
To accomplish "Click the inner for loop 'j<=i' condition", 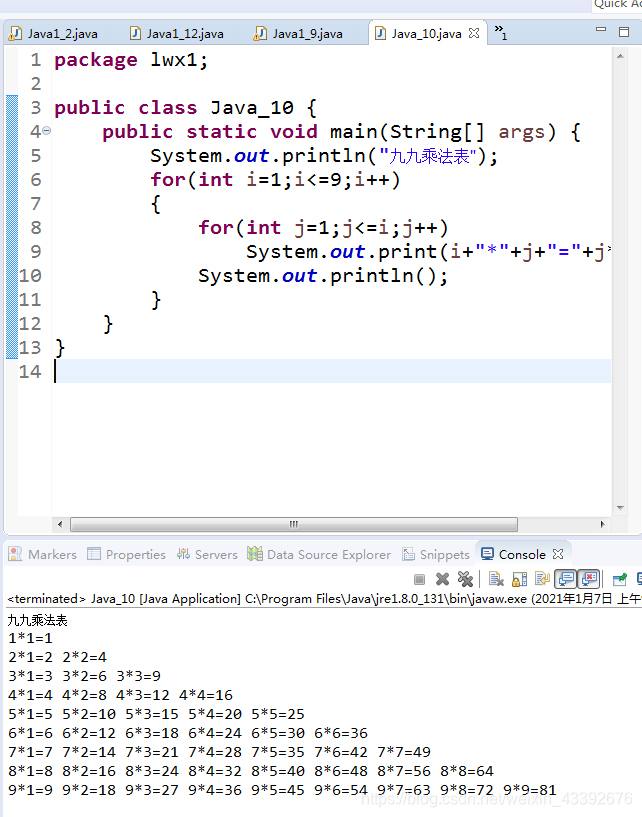I will pos(365,228).
